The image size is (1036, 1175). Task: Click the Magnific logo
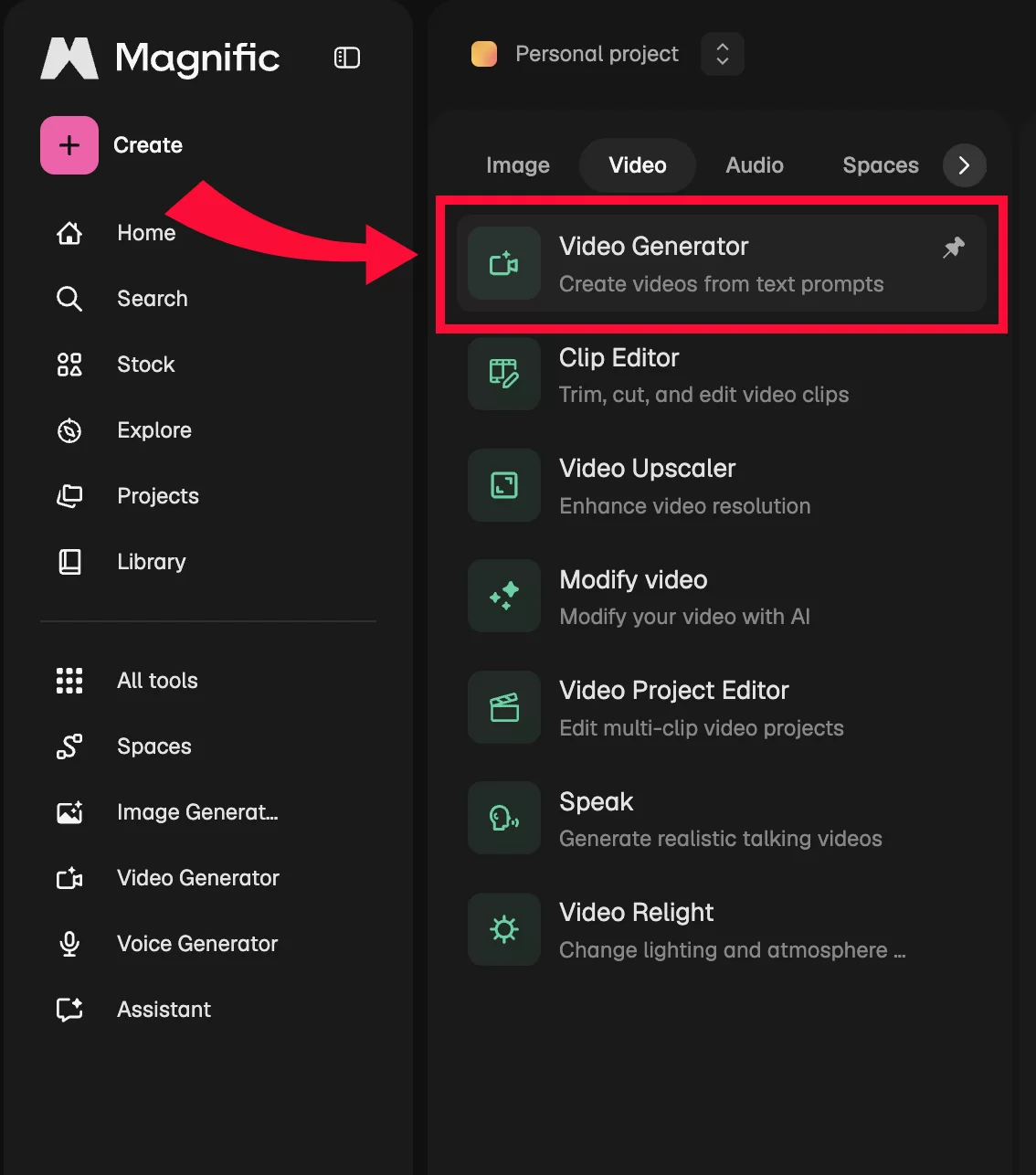pos(160,58)
